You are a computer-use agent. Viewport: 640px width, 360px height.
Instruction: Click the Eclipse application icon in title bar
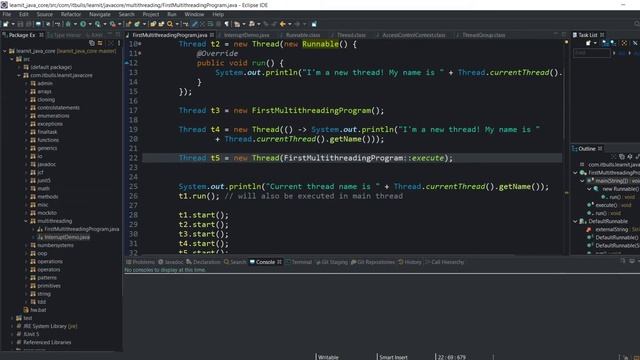(x=4, y=5)
